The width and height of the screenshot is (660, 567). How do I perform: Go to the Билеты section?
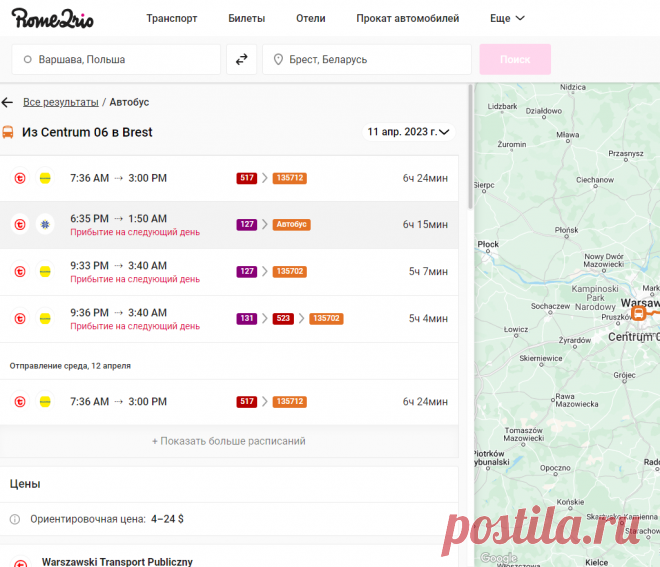tap(247, 18)
